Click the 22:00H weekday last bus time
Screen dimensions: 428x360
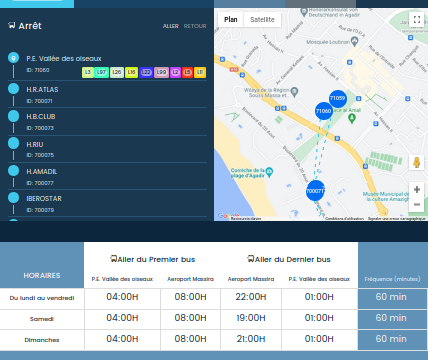click(251, 297)
